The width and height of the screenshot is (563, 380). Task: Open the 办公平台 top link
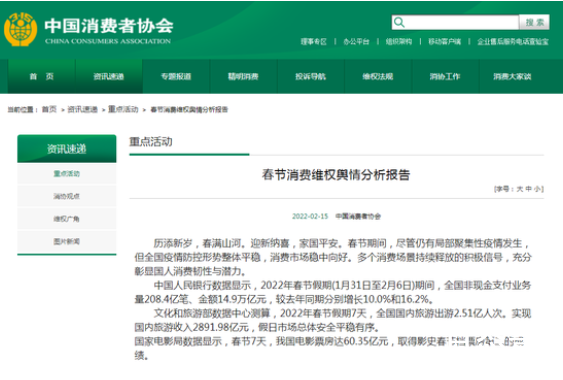tap(356, 42)
